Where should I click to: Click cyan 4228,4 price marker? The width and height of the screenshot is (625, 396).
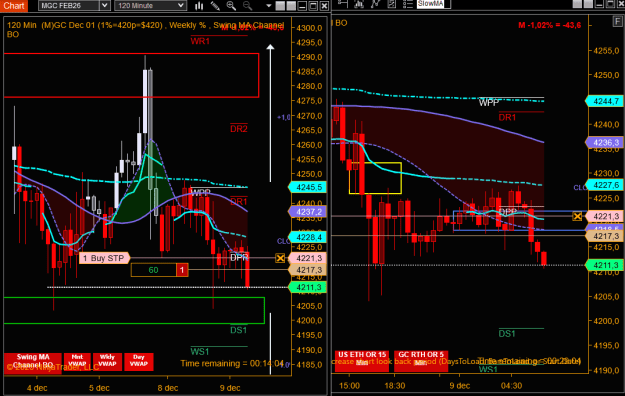tap(307, 237)
